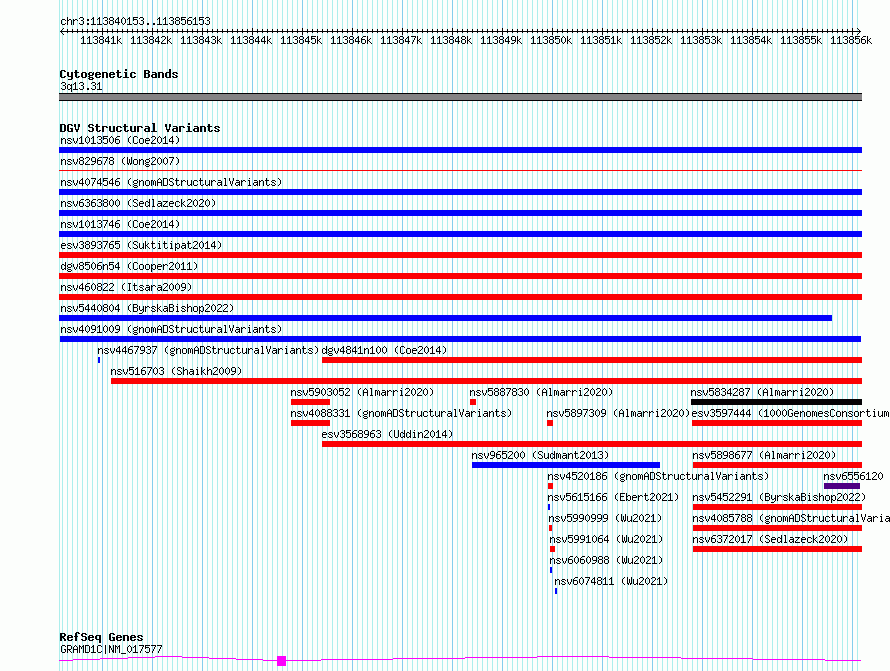This screenshot has height=671, width=890.
Task: Open the nsv4085788 gnomAD variant label
Action: 791,518
